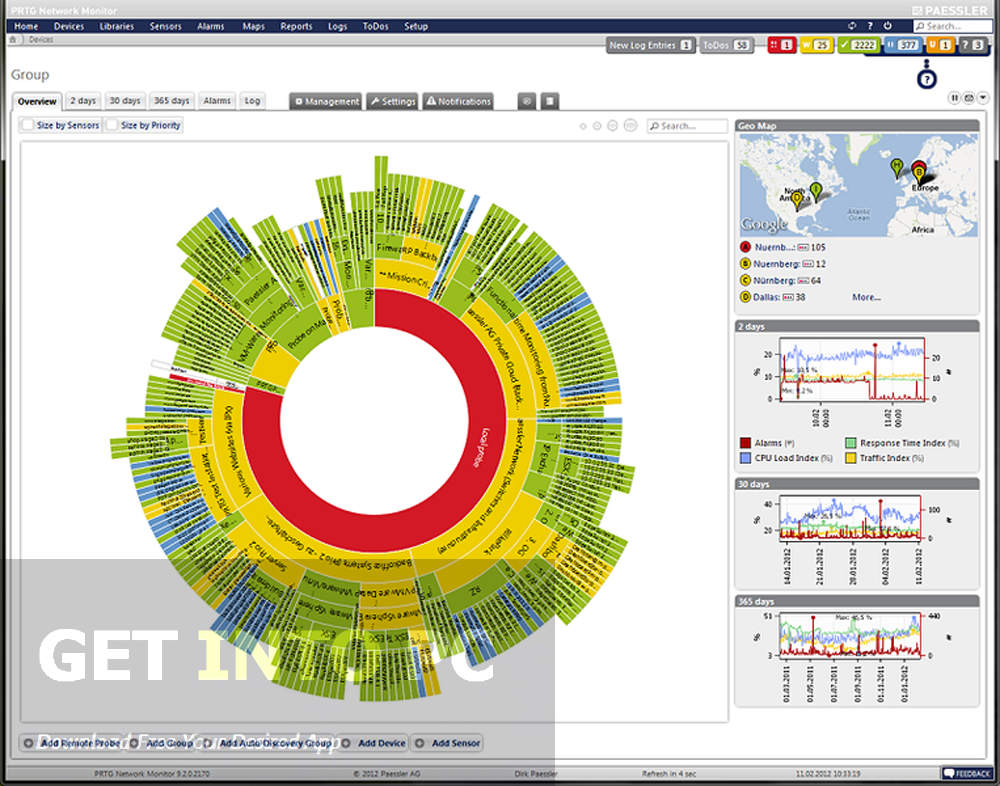
Task: Open the Management button
Action: (x=326, y=101)
